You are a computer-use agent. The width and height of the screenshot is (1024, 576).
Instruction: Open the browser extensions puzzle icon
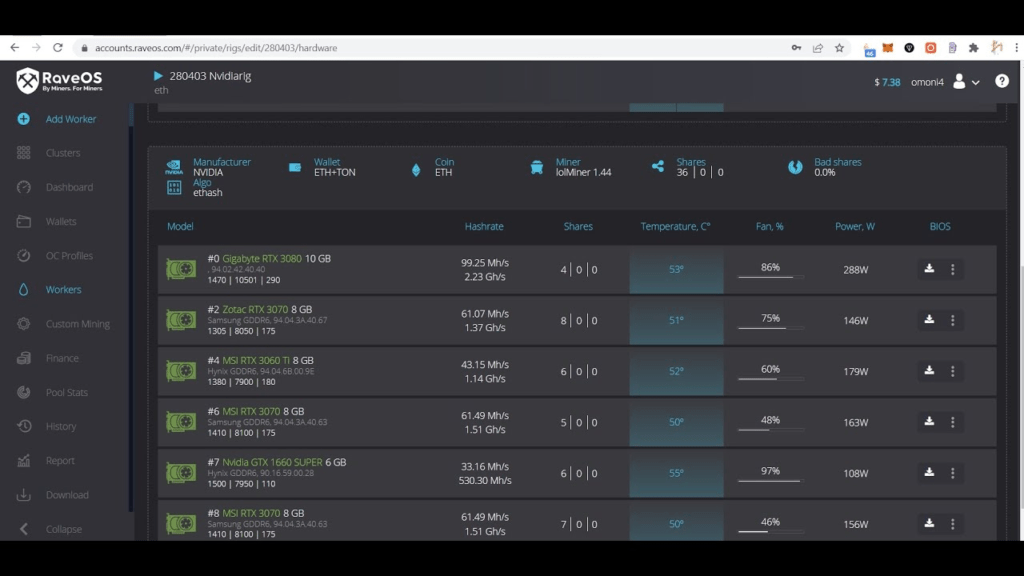pos(973,48)
